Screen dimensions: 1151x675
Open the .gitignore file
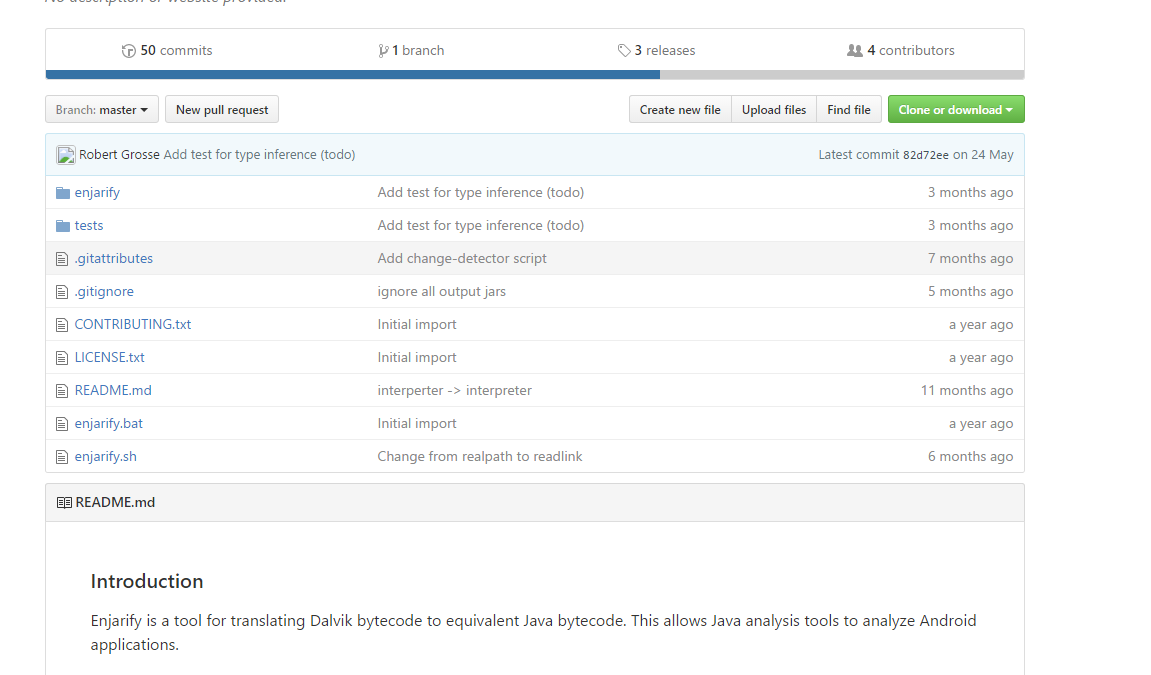(104, 291)
